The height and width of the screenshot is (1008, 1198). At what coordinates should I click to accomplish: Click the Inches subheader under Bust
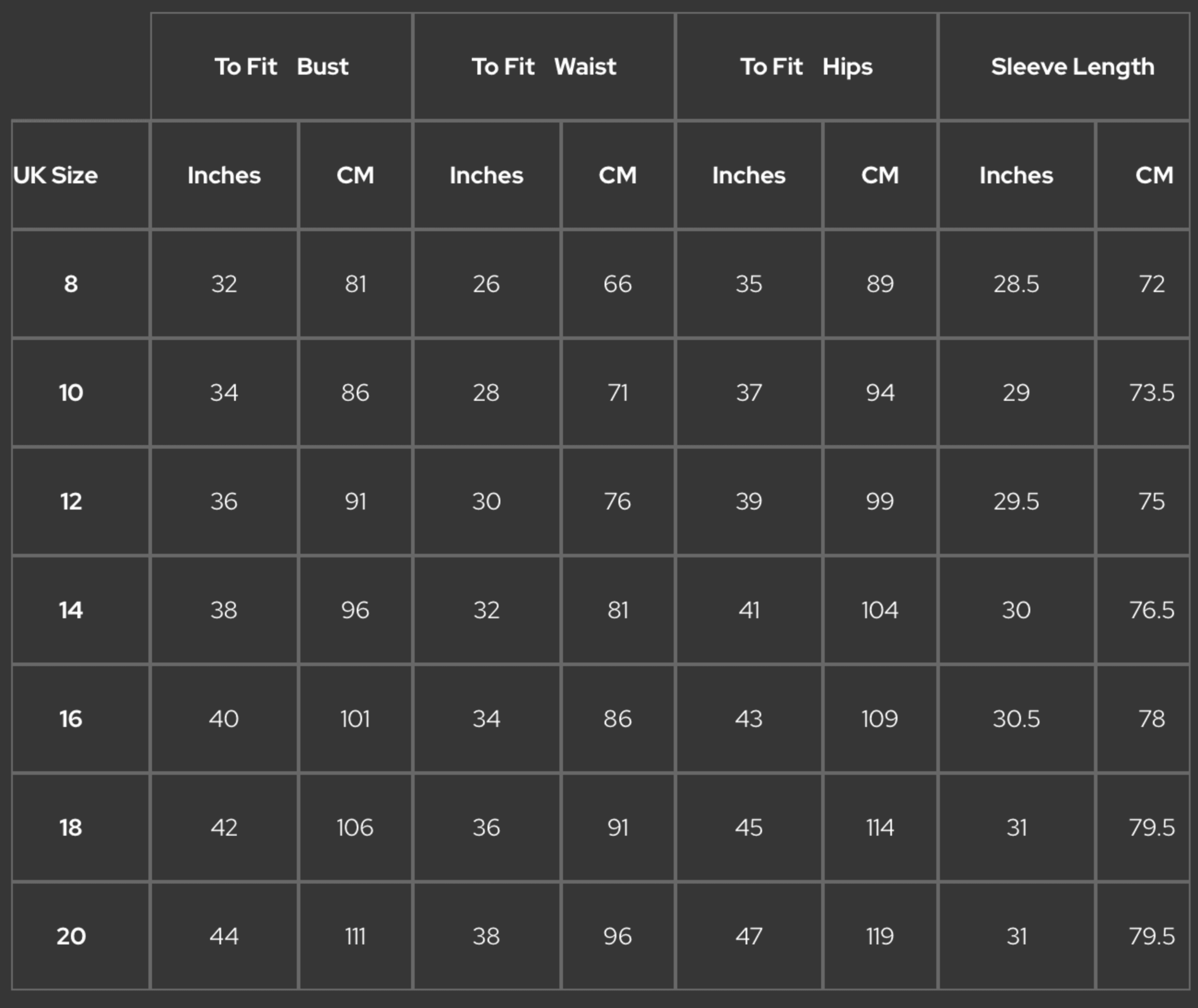(224, 175)
